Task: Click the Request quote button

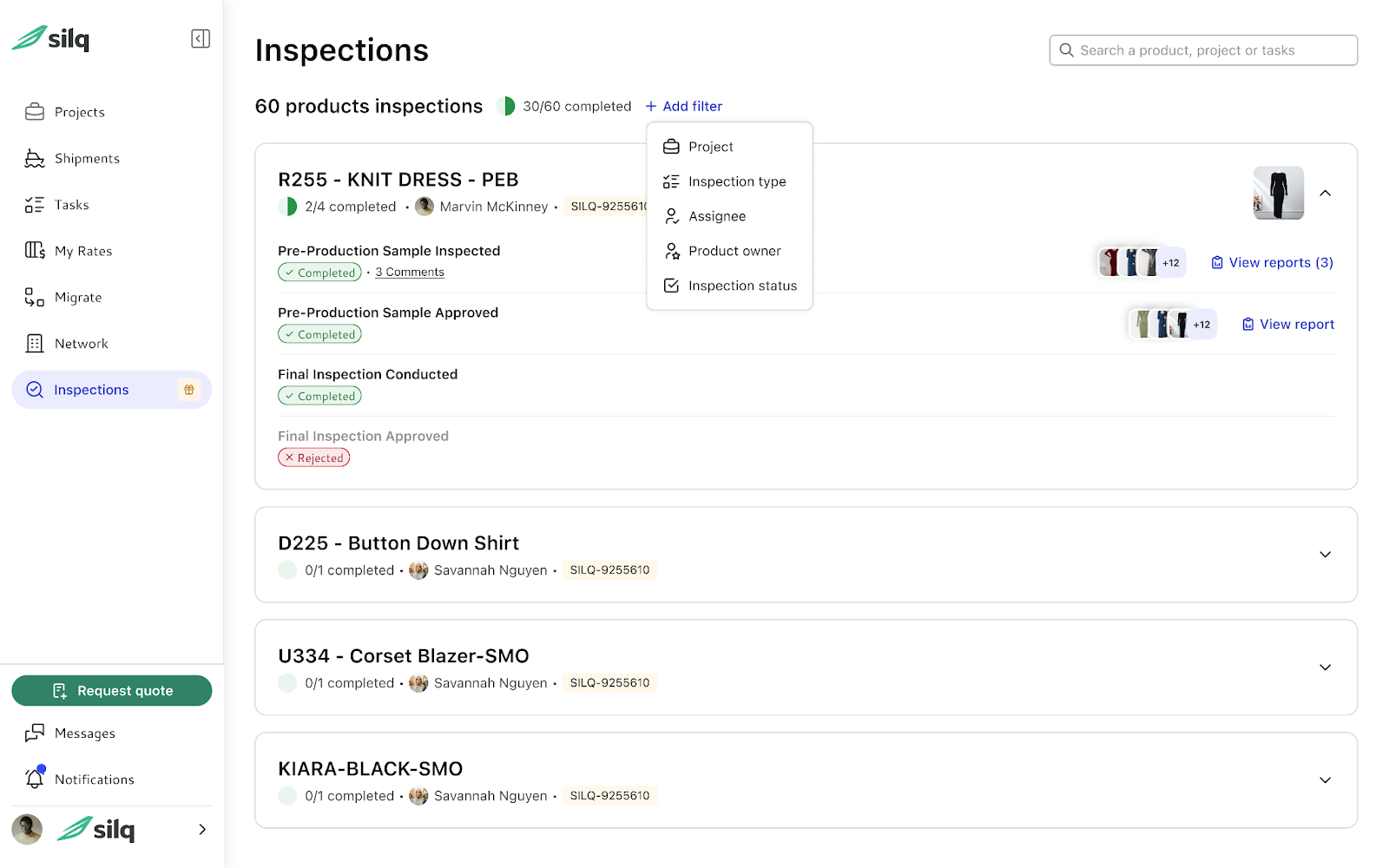Action: [x=111, y=690]
